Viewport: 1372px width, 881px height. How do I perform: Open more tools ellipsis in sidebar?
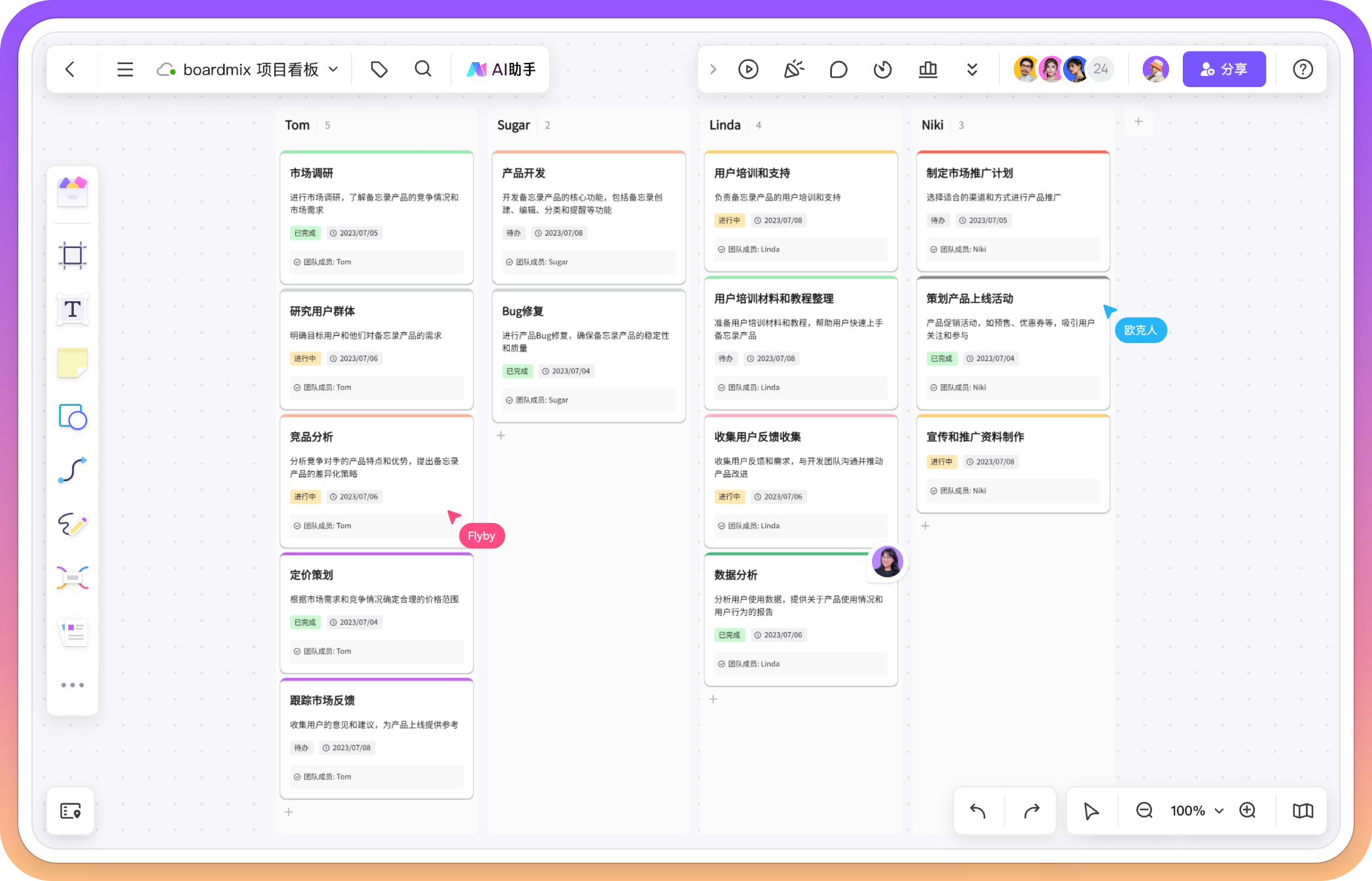[x=73, y=685]
